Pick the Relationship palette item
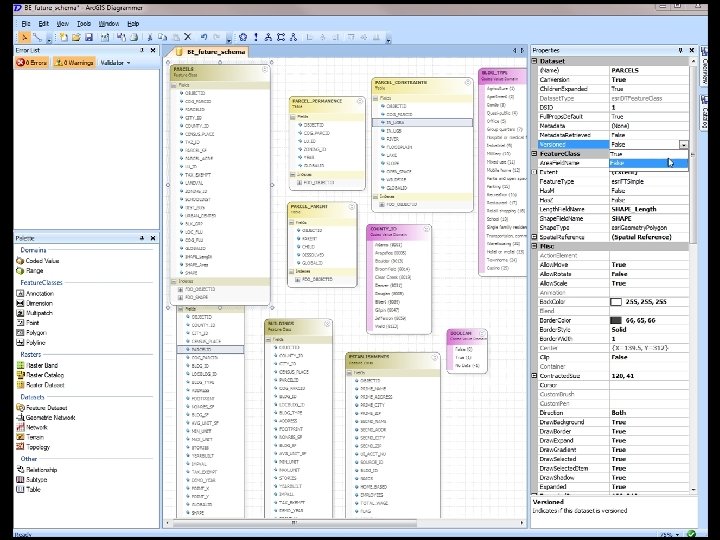The width and height of the screenshot is (720, 540). click(x=37, y=470)
